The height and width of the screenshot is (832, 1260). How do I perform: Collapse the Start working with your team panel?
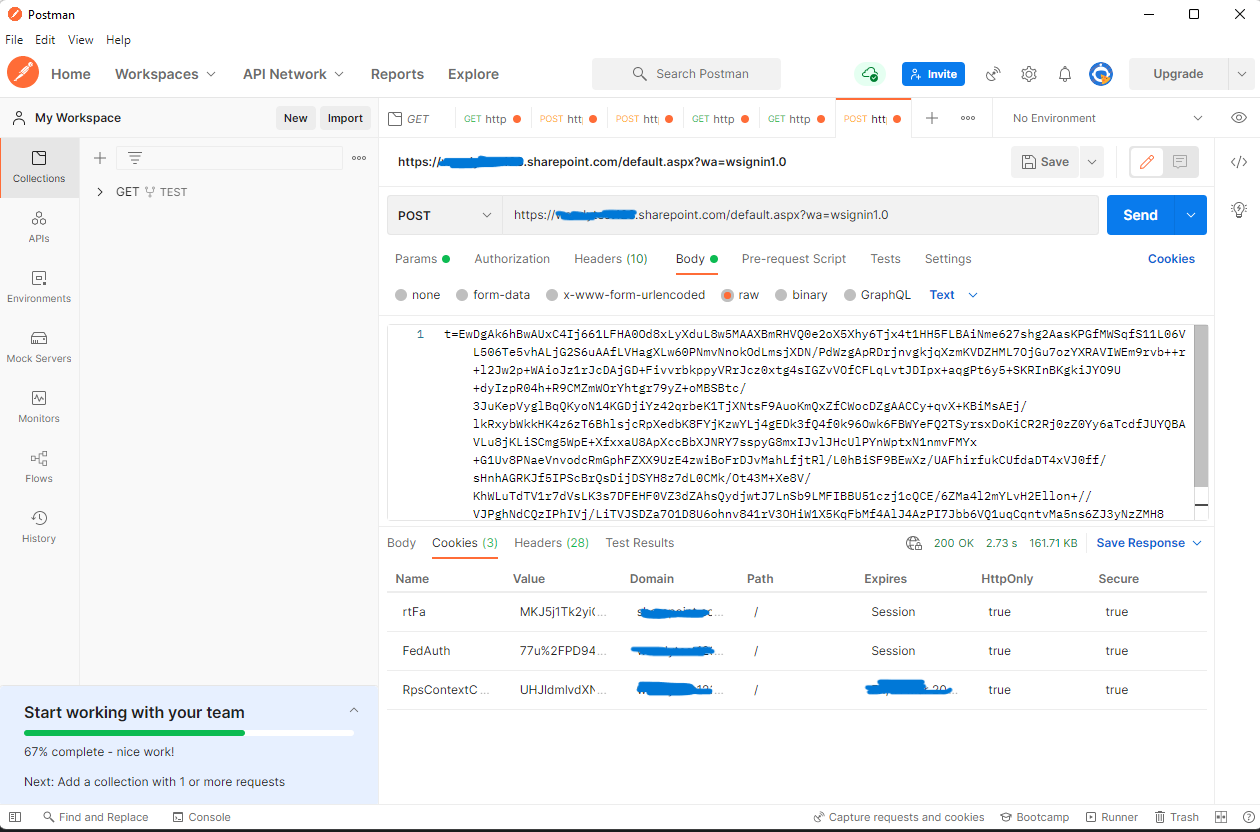(353, 710)
